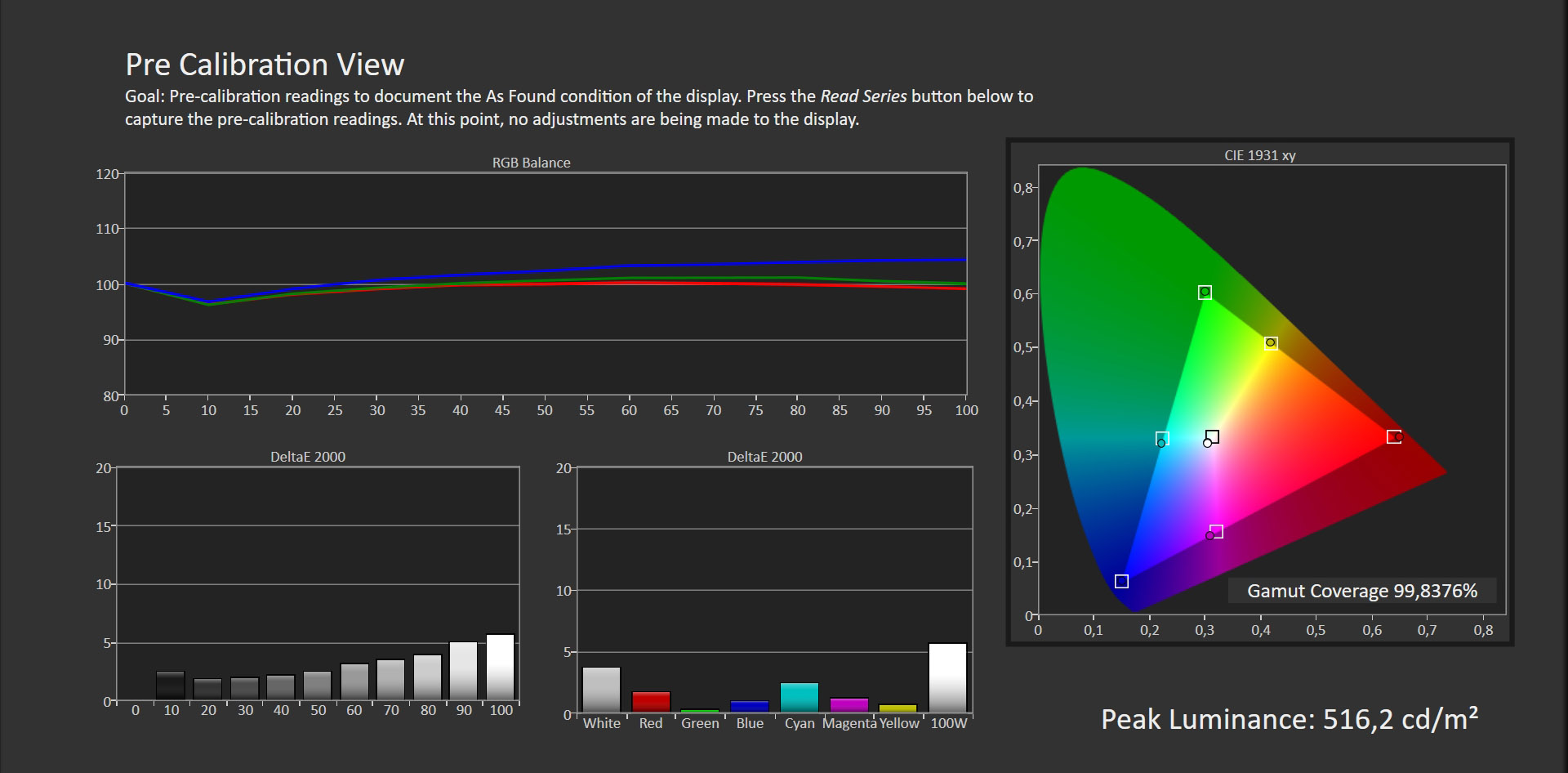Click the cyan secondary target square in CIE chart
This screenshot has height=773, width=1568.
pos(1162,439)
